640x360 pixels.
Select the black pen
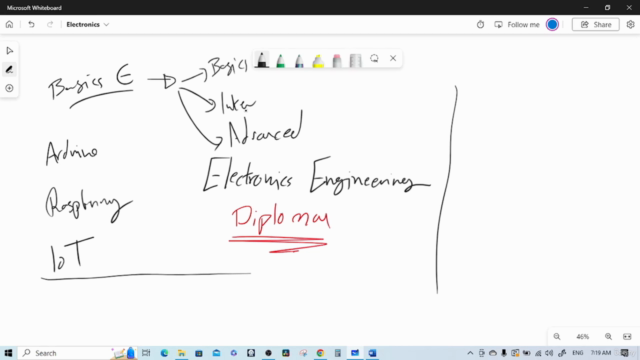point(262,60)
